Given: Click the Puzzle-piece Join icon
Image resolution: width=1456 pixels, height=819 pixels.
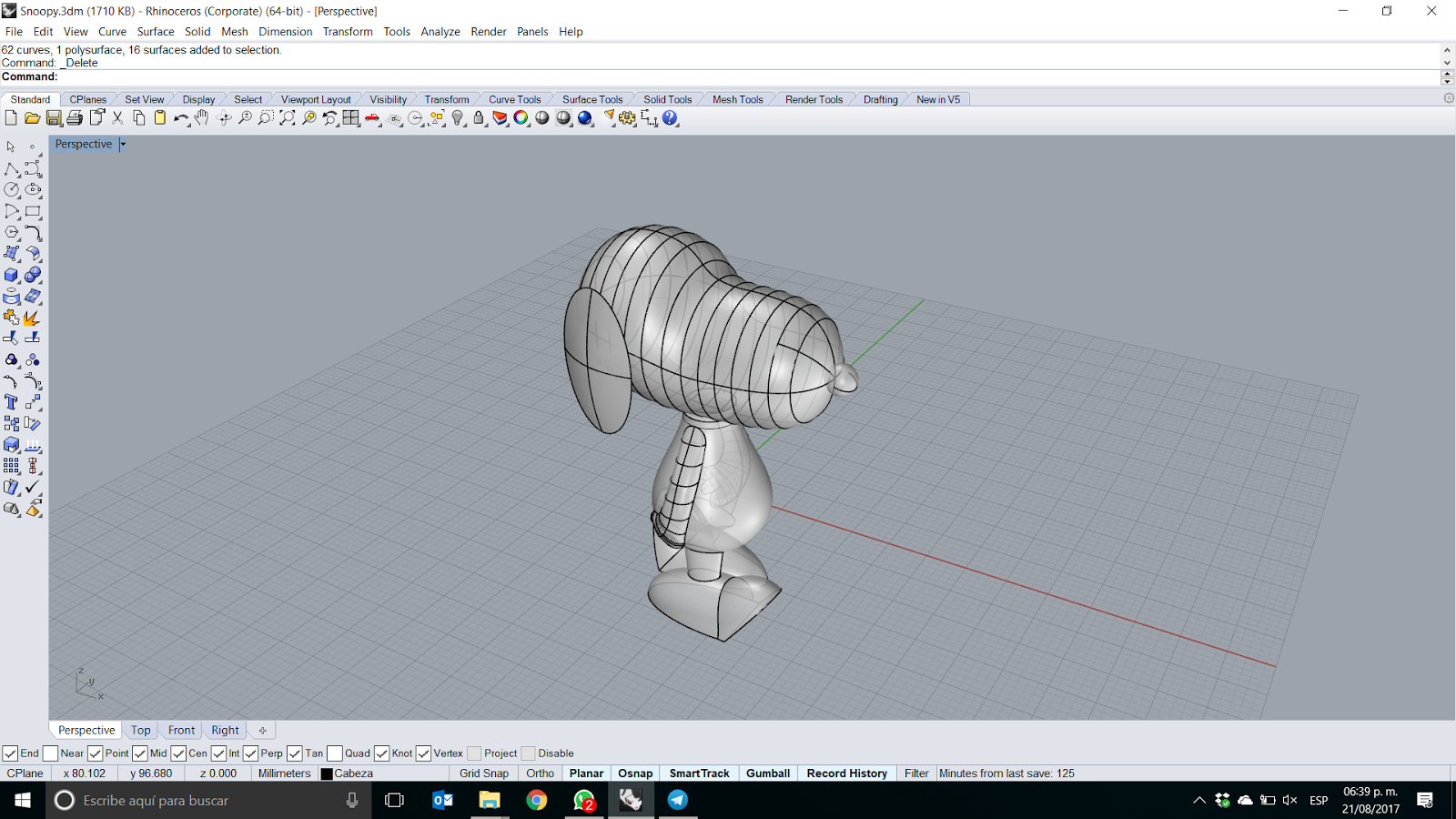Looking at the screenshot, I should [12, 318].
